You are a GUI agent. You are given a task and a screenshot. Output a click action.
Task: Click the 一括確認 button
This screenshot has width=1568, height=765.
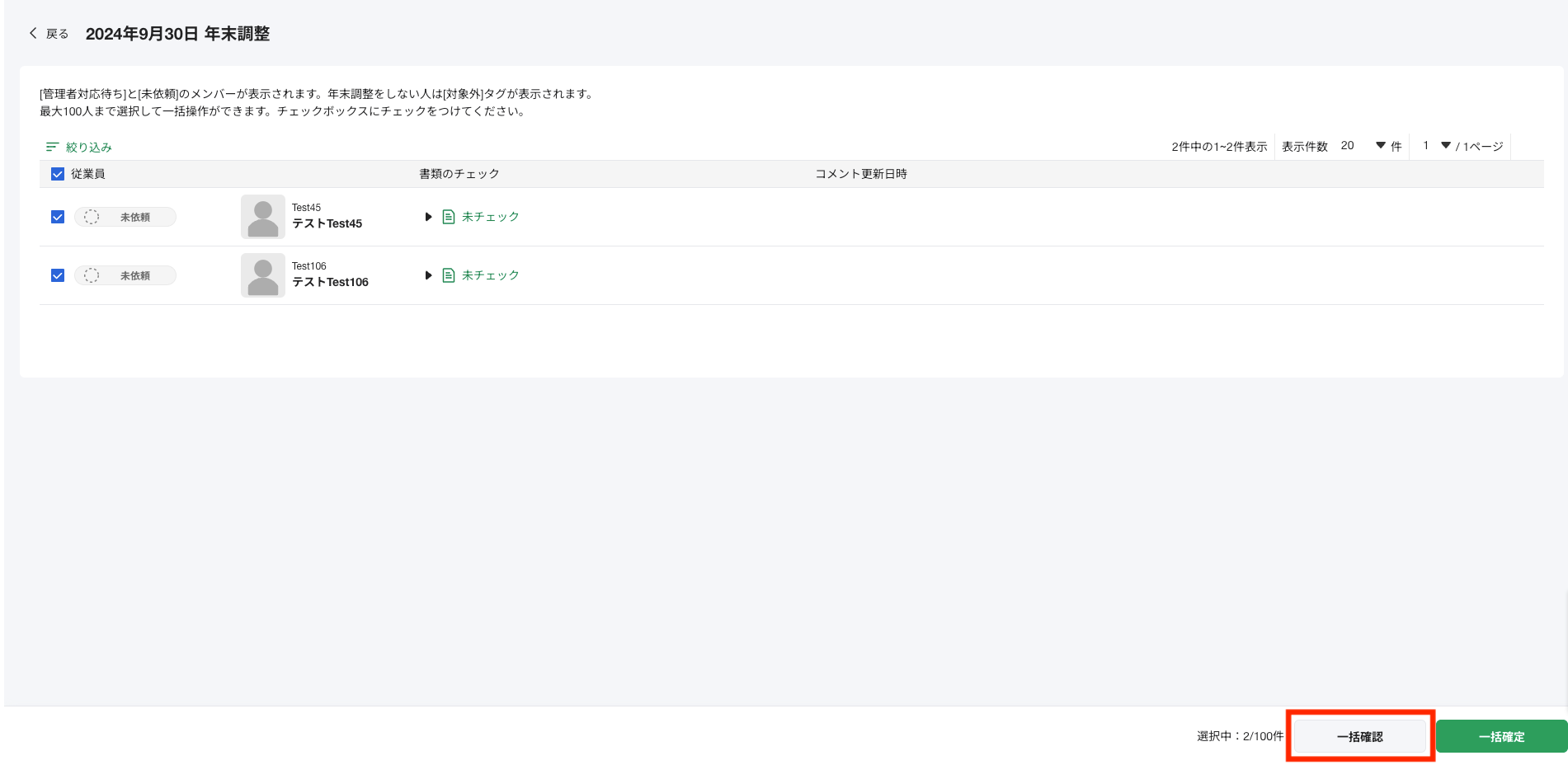click(x=1359, y=736)
